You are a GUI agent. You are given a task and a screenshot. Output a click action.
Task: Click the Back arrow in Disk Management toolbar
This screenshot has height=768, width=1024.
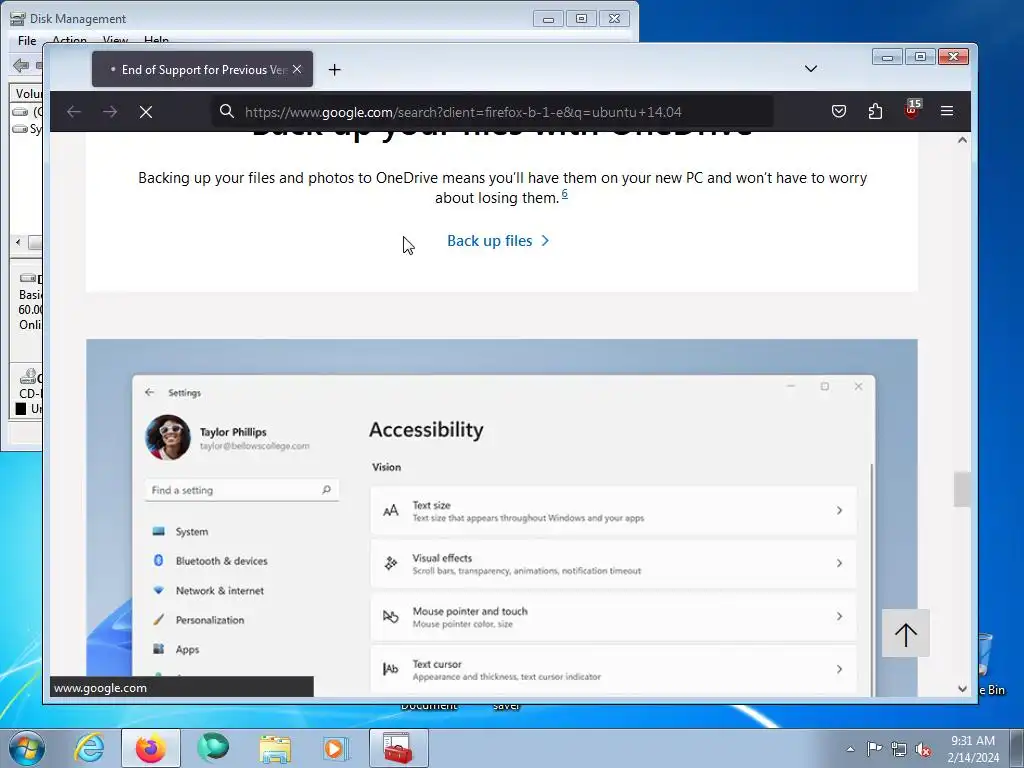click(x=21, y=65)
